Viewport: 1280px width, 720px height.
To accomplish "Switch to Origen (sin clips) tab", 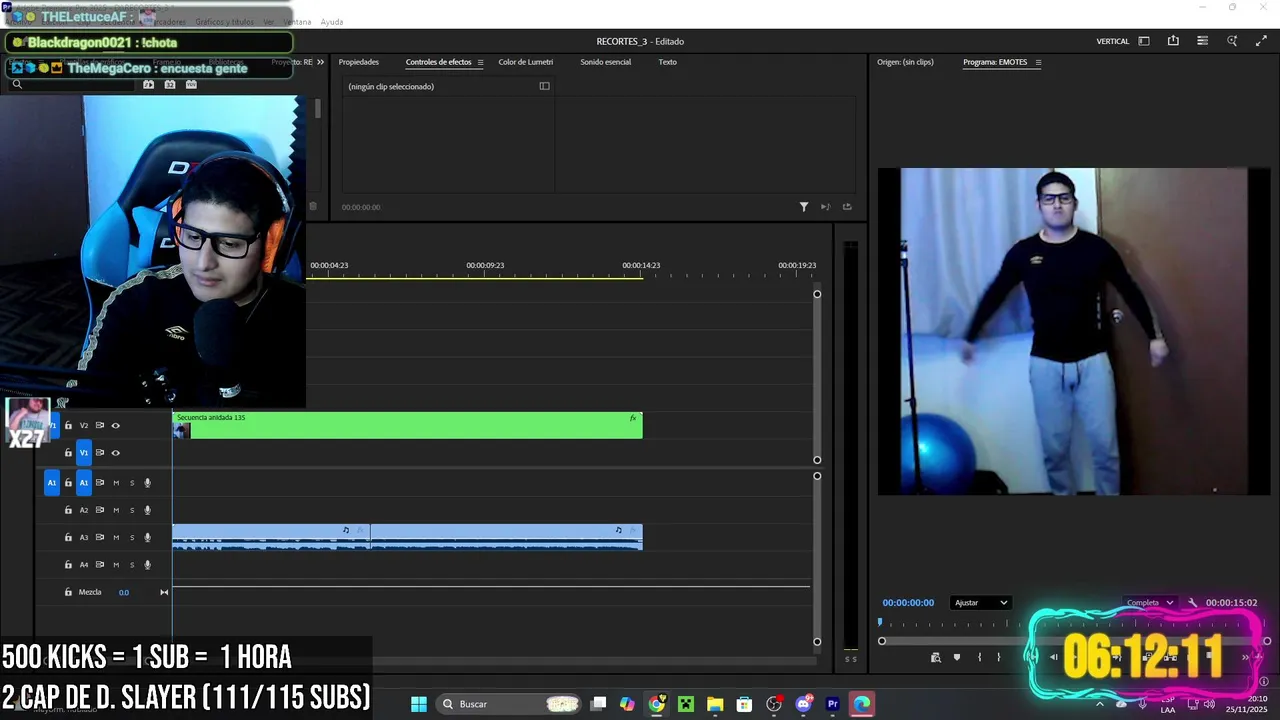I will tap(905, 62).
